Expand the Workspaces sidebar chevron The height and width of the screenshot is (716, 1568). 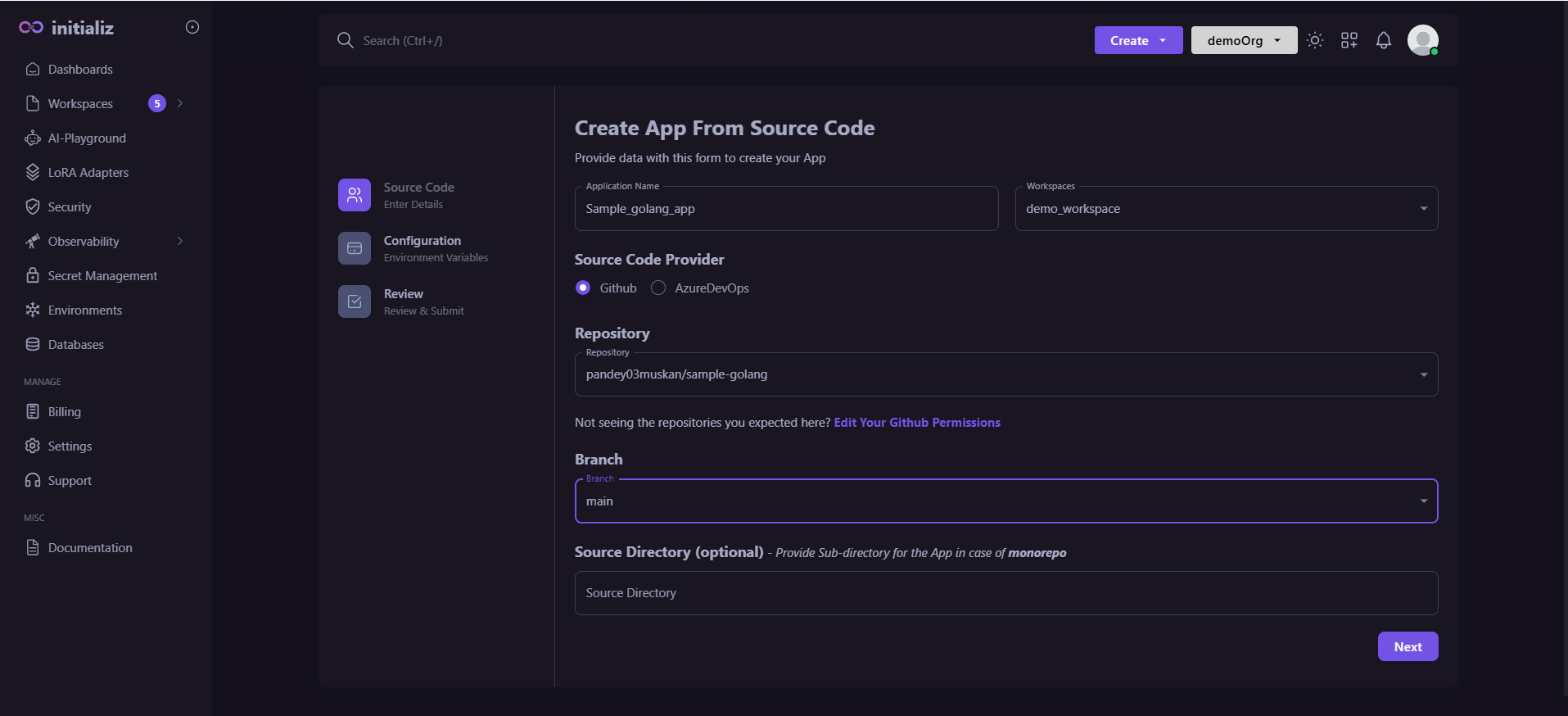(180, 103)
